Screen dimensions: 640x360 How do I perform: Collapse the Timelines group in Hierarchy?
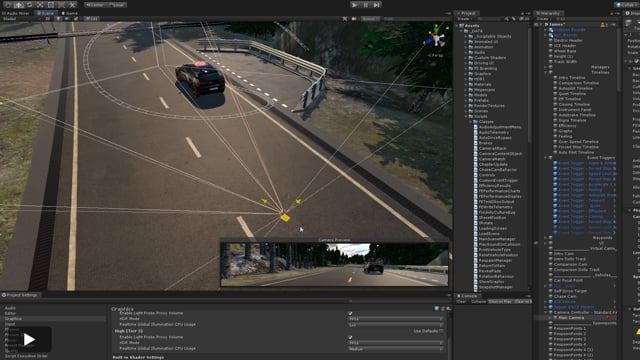click(x=546, y=72)
